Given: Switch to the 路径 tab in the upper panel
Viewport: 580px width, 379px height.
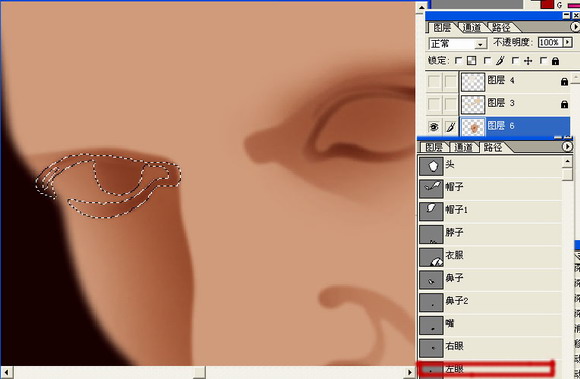Looking at the screenshot, I should [501, 27].
